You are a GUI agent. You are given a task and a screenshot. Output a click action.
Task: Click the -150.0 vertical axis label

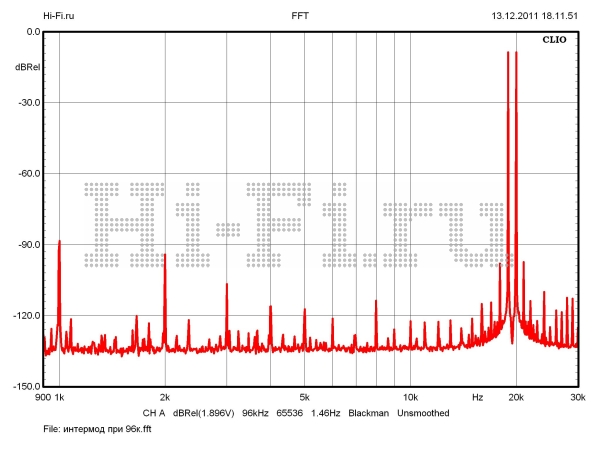pos(24,386)
